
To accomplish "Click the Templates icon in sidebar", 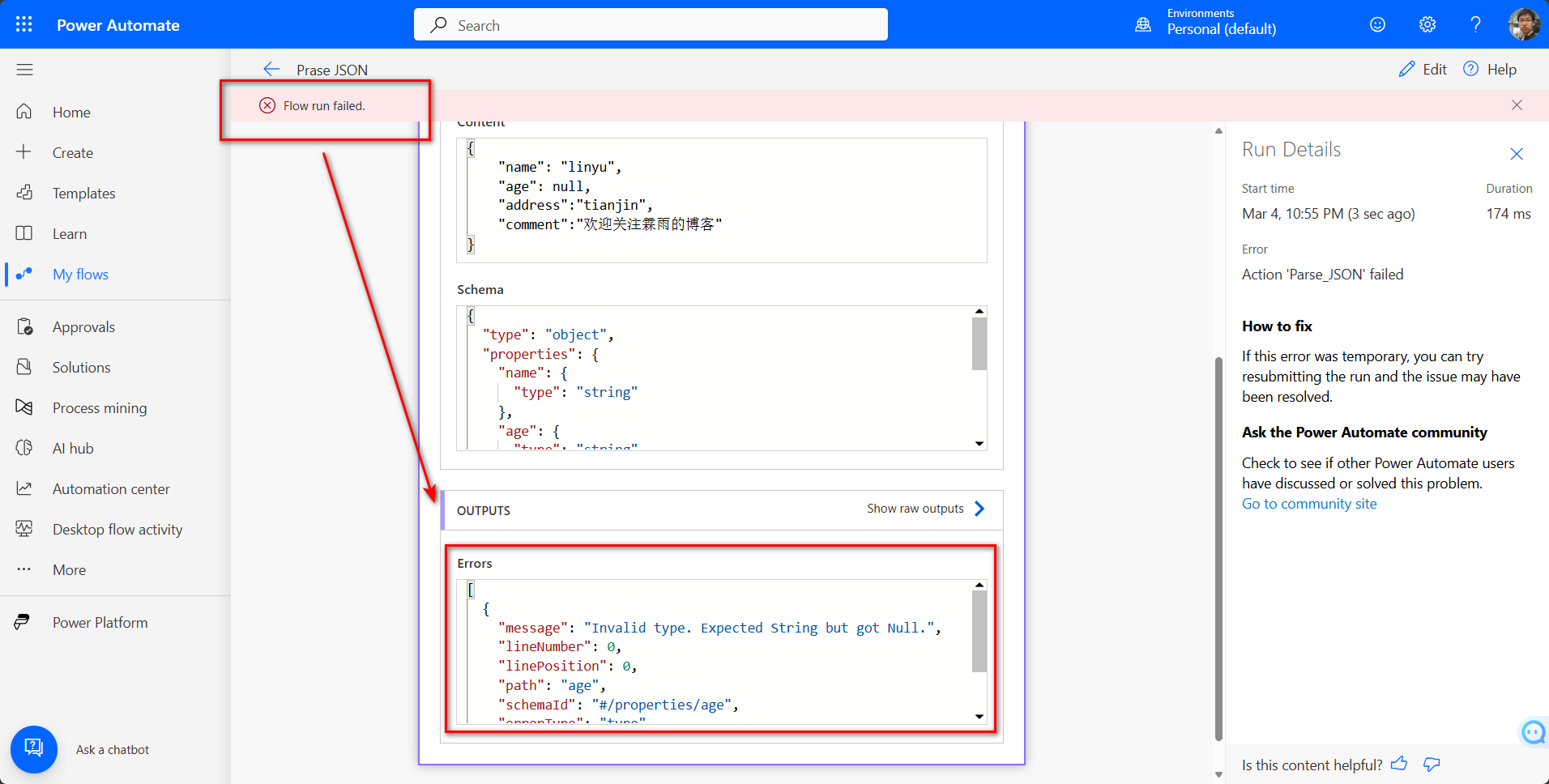I will point(24,193).
